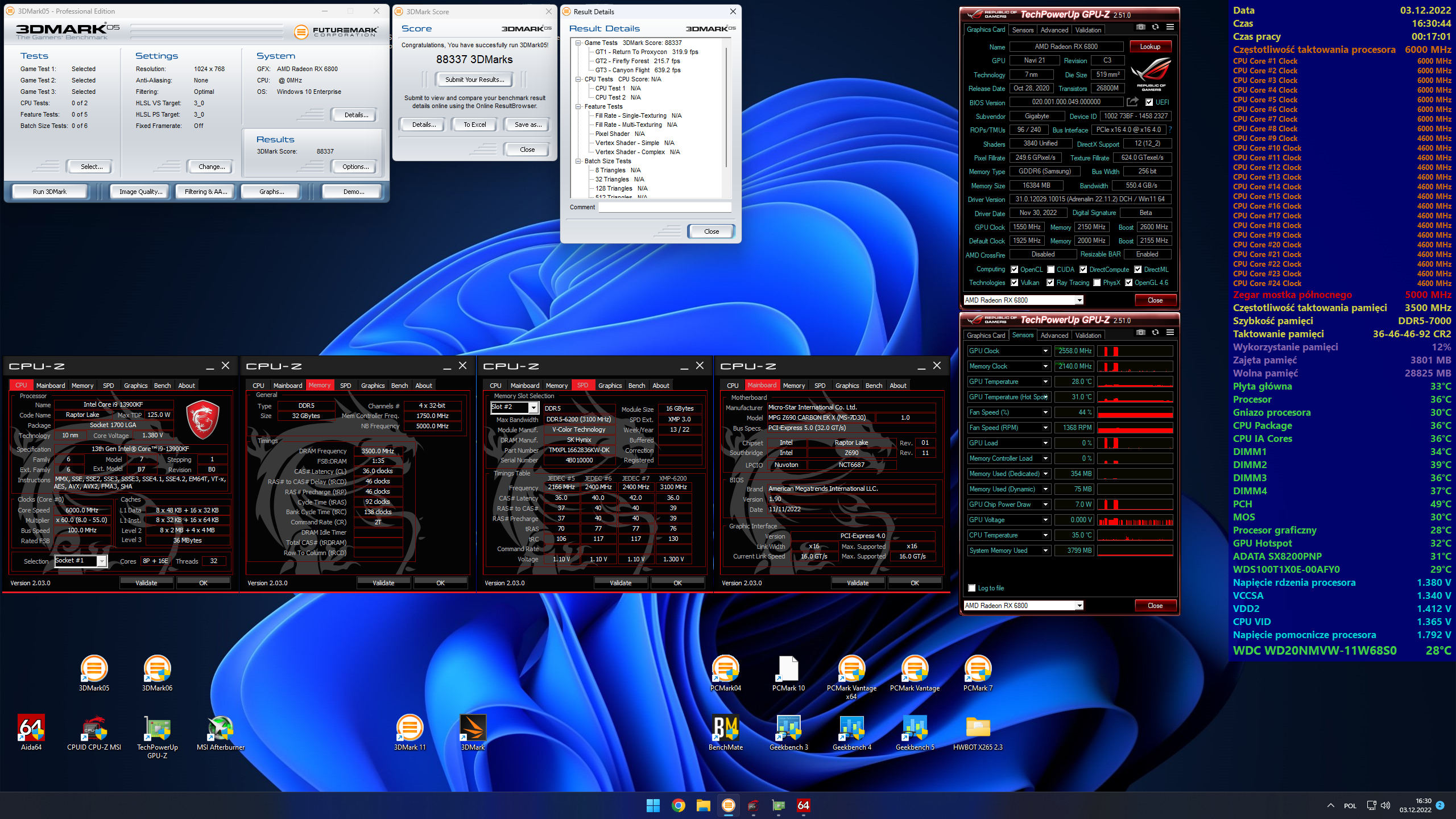Open TechPowerUp GPU-Z desktop shortcut
The width and height of the screenshot is (1456, 819).
[158, 737]
